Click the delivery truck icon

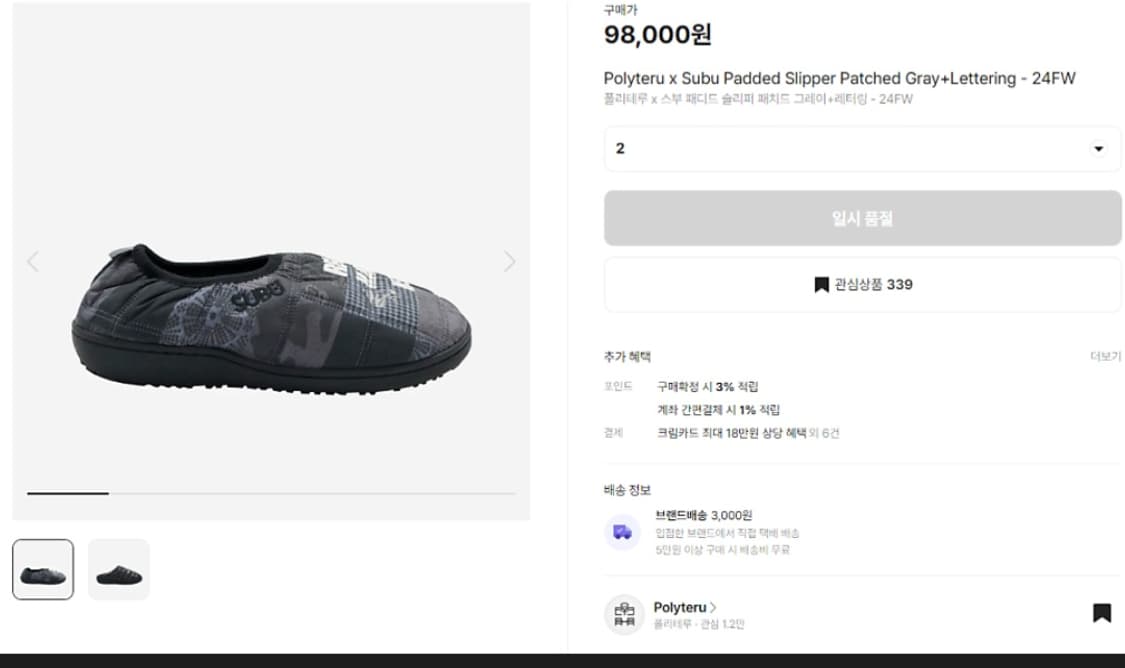click(x=623, y=532)
